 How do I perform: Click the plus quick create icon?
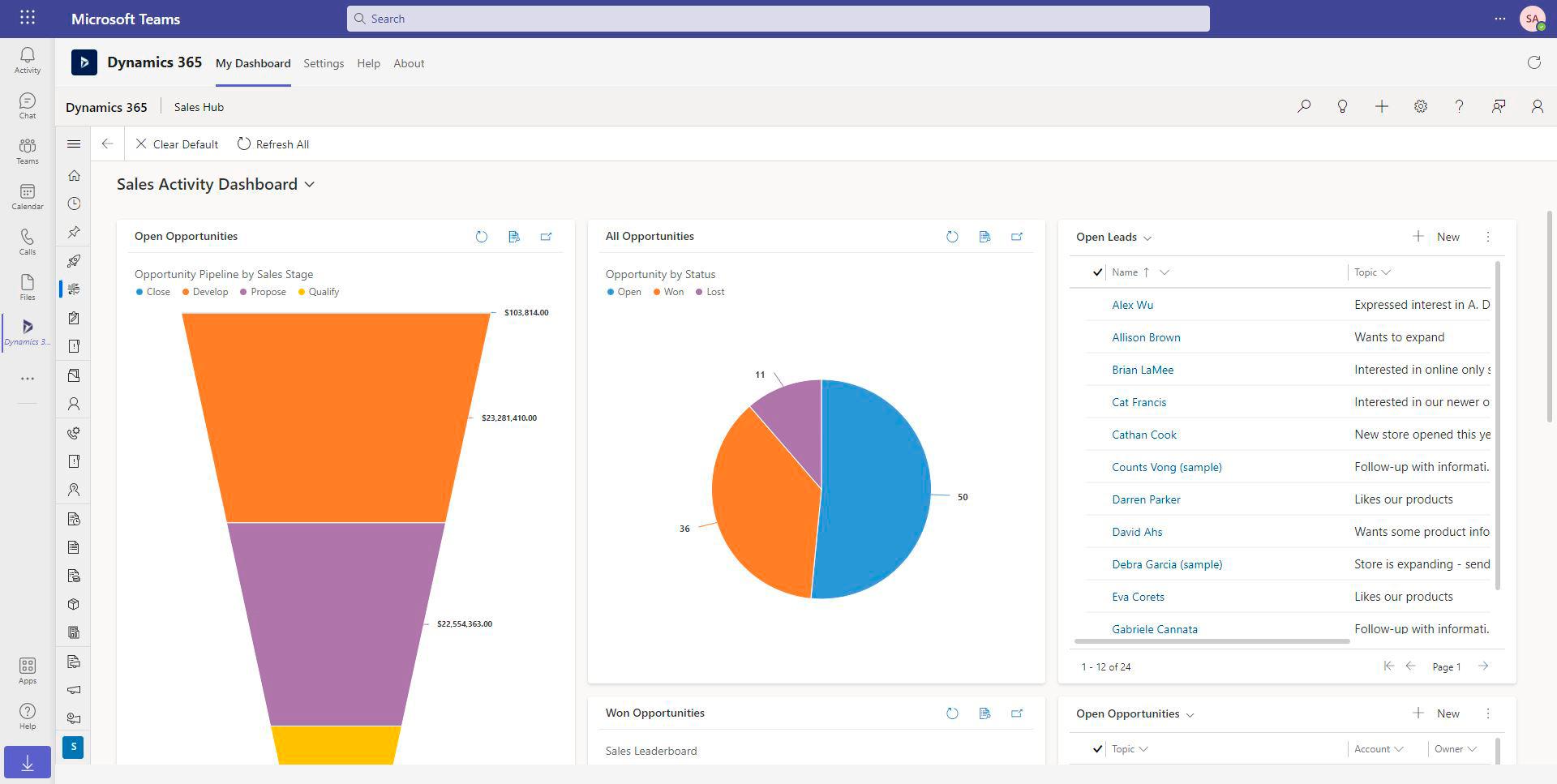coord(1382,106)
